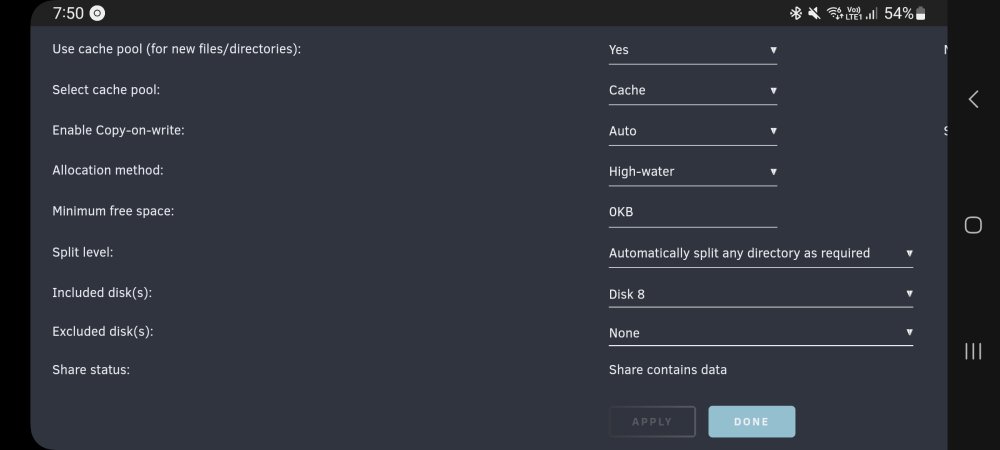Open Included disk(s) dropdown showing Disk 8
The image size is (1000, 450).
coord(761,294)
